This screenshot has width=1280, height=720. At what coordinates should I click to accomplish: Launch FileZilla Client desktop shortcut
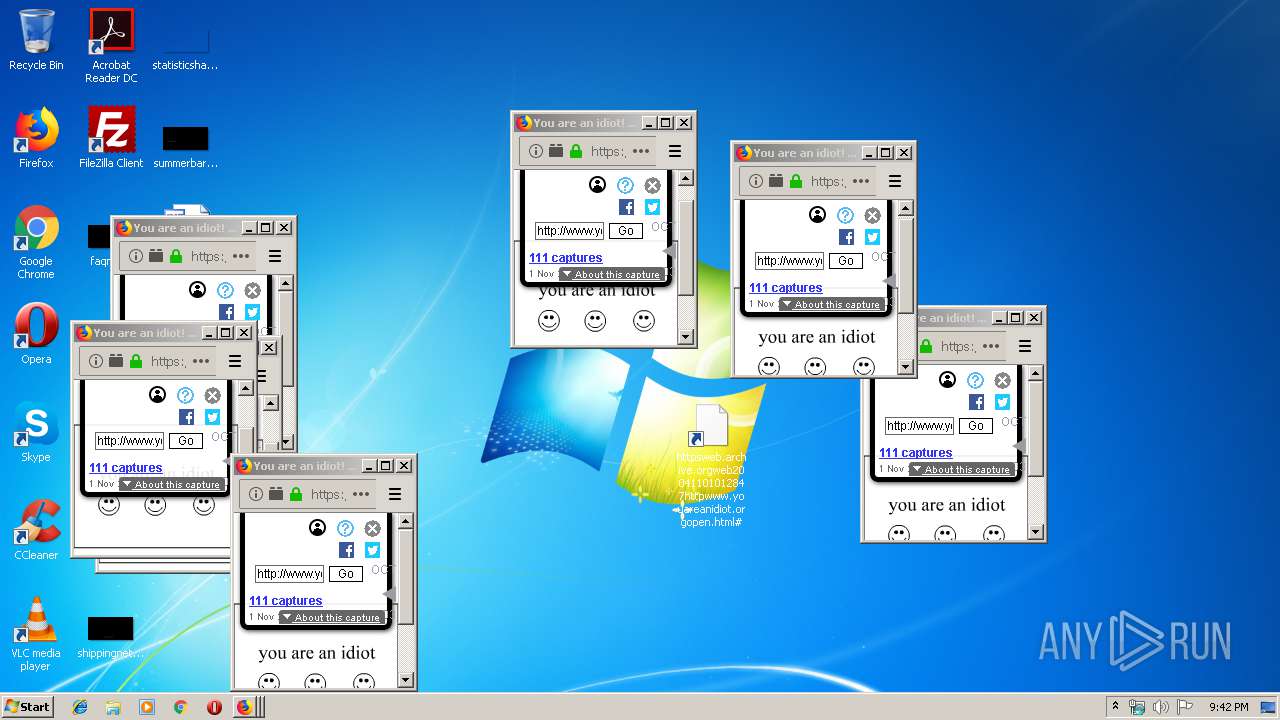point(111,138)
